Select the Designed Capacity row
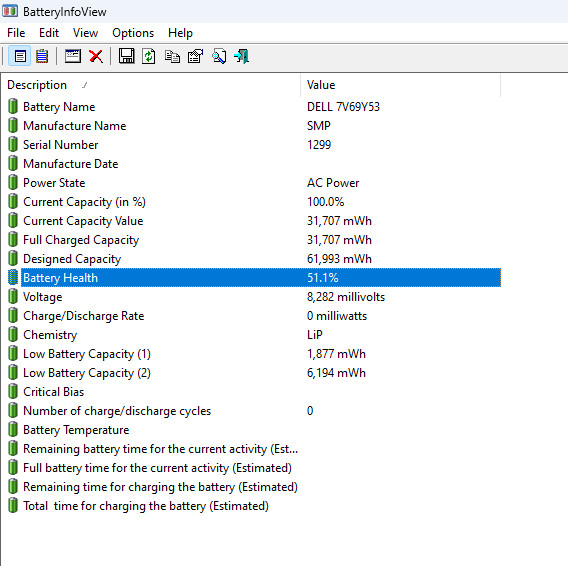Screen dimensions: 568x566 click(x=254, y=259)
